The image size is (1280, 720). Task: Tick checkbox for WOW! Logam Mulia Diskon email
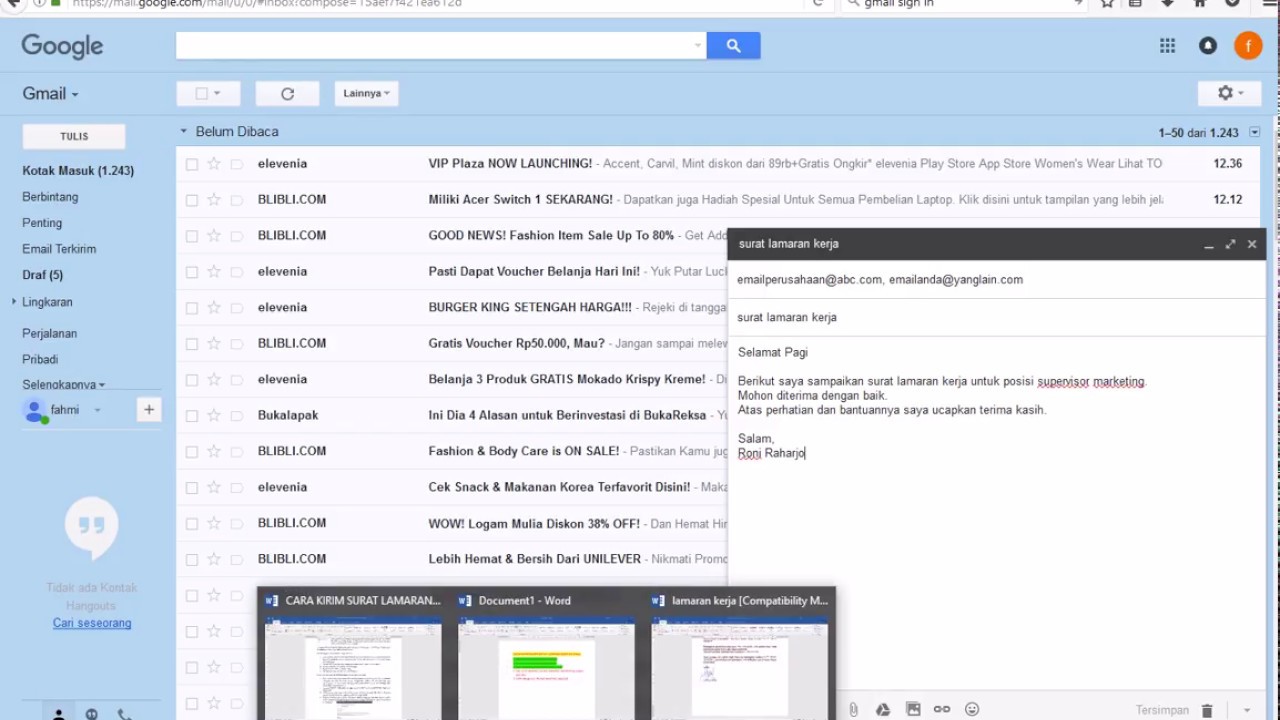pos(191,524)
